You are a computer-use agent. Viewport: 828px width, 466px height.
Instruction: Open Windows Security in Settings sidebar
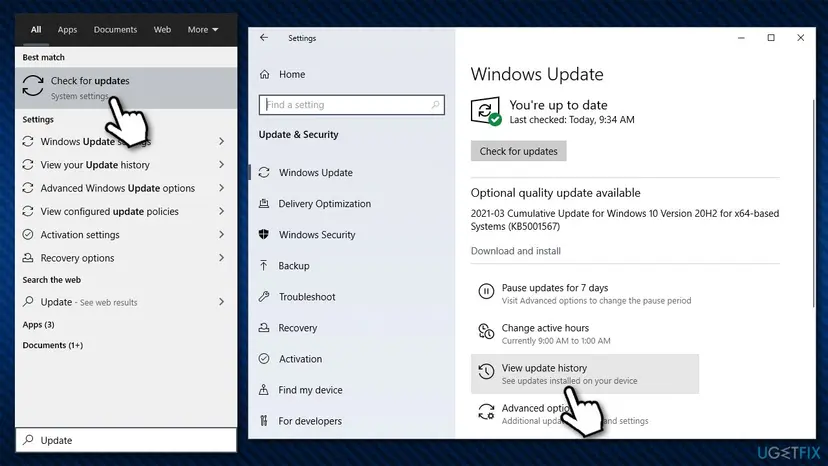(317, 234)
